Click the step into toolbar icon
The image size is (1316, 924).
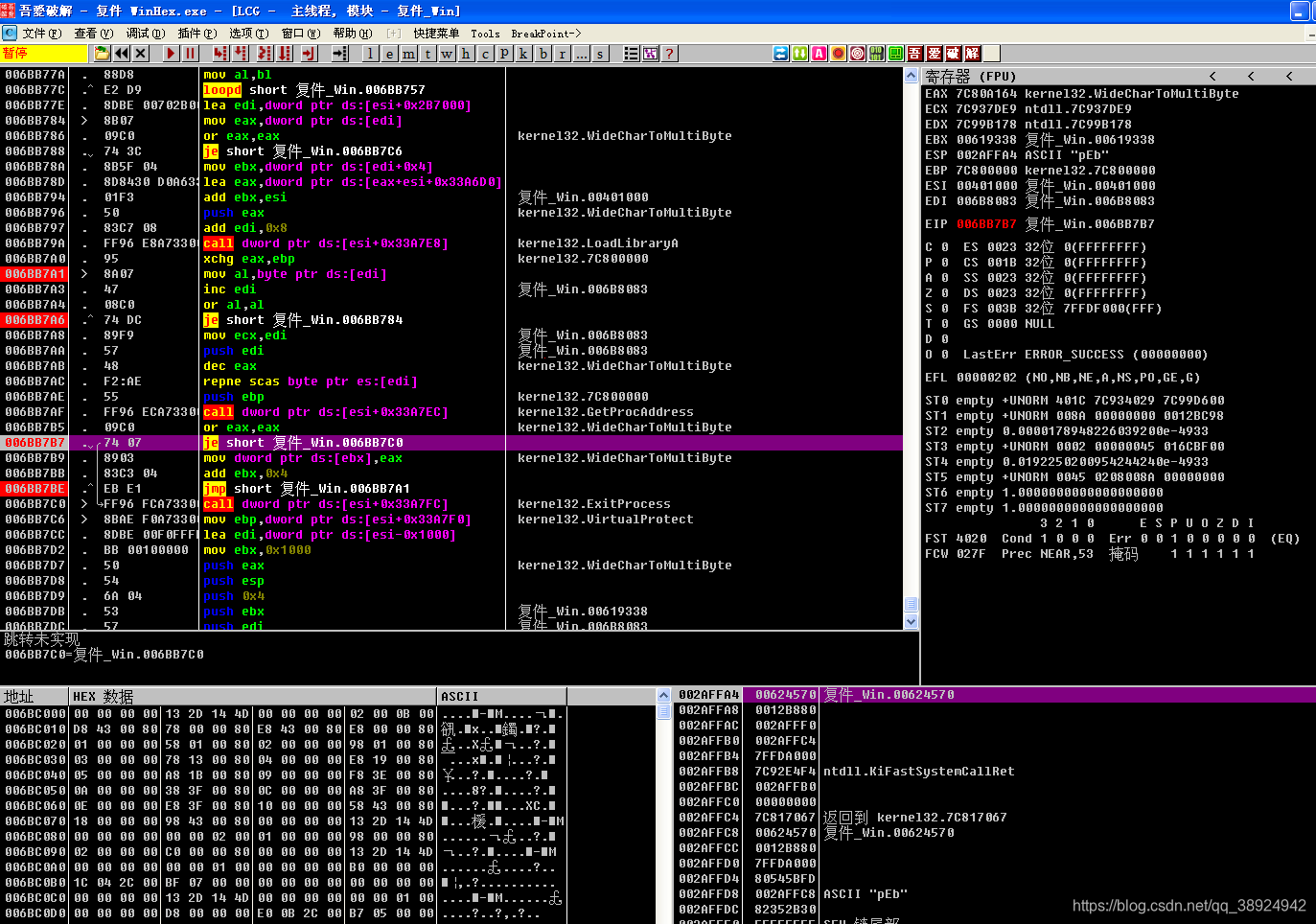point(221,54)
